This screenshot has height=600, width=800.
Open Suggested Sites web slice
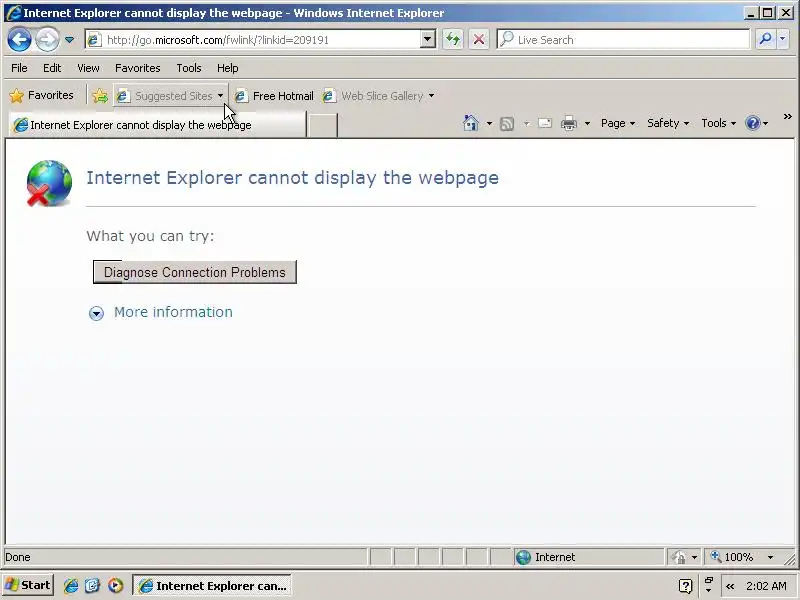[170, 95]
